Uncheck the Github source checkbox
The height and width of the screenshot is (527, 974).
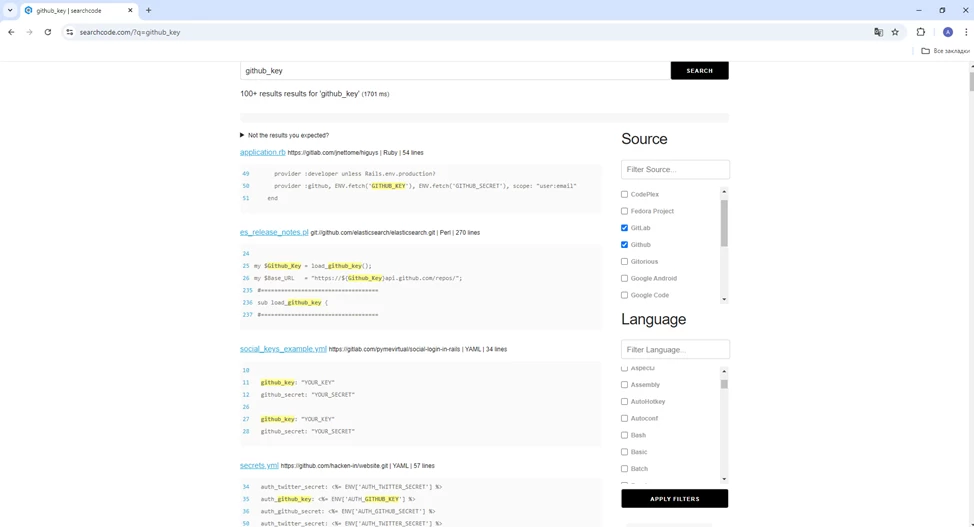[x=625, y=245]
